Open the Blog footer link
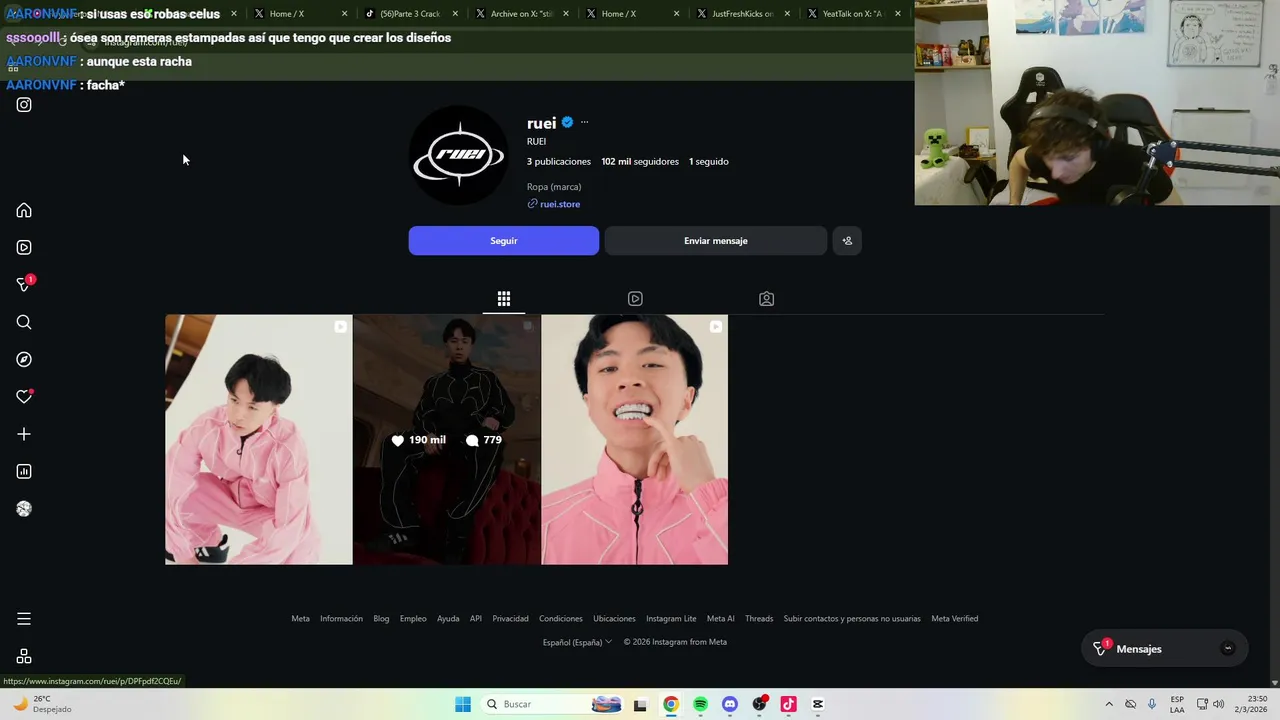 381,619
